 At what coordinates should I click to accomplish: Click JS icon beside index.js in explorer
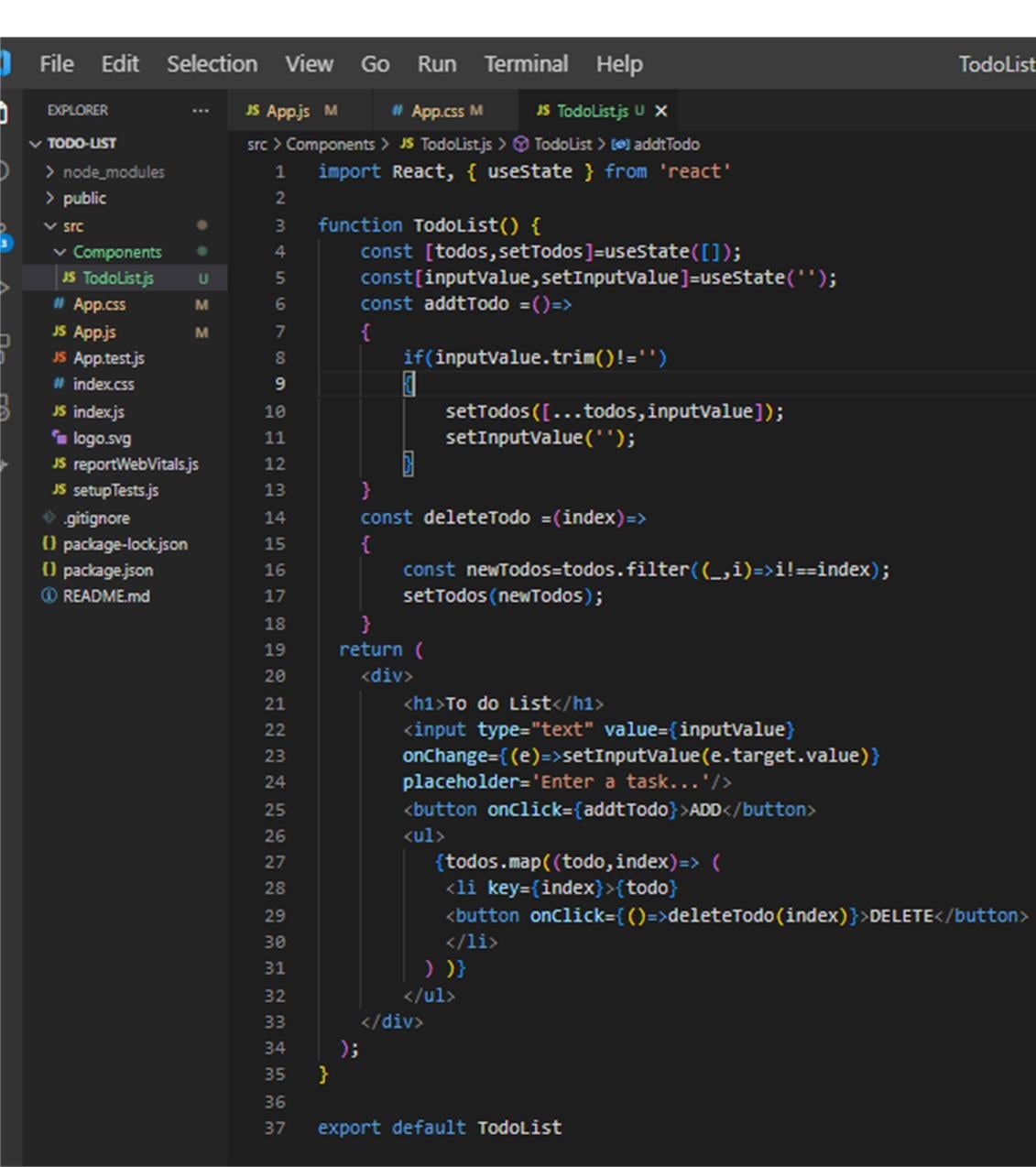click(x=60, y=411)
